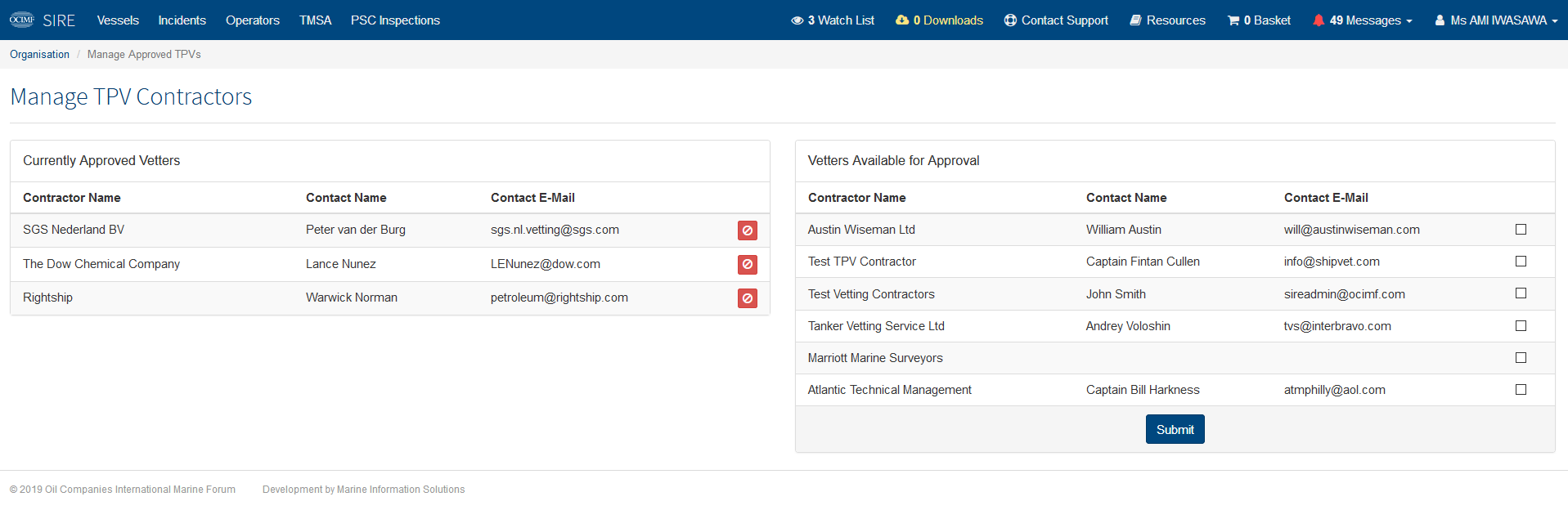Click the Manage TPV Contractors heading
1568x528 pixels.
(131, 96)
